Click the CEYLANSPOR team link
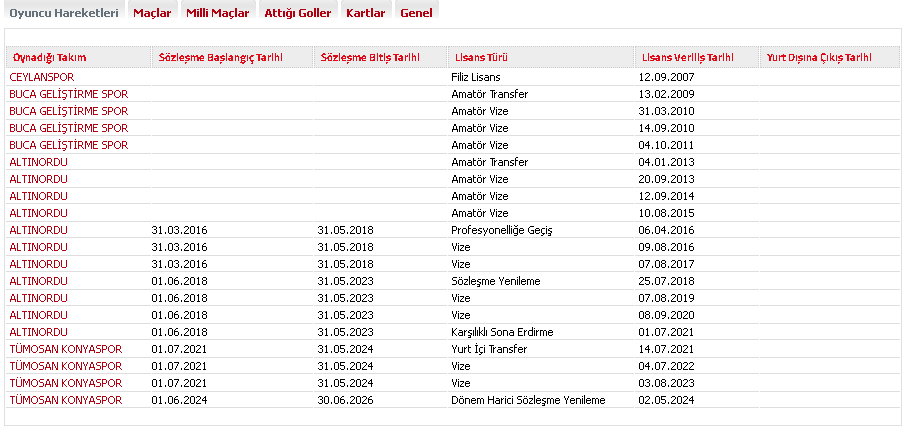Screen dimensions: 906x434 [41, 76]
